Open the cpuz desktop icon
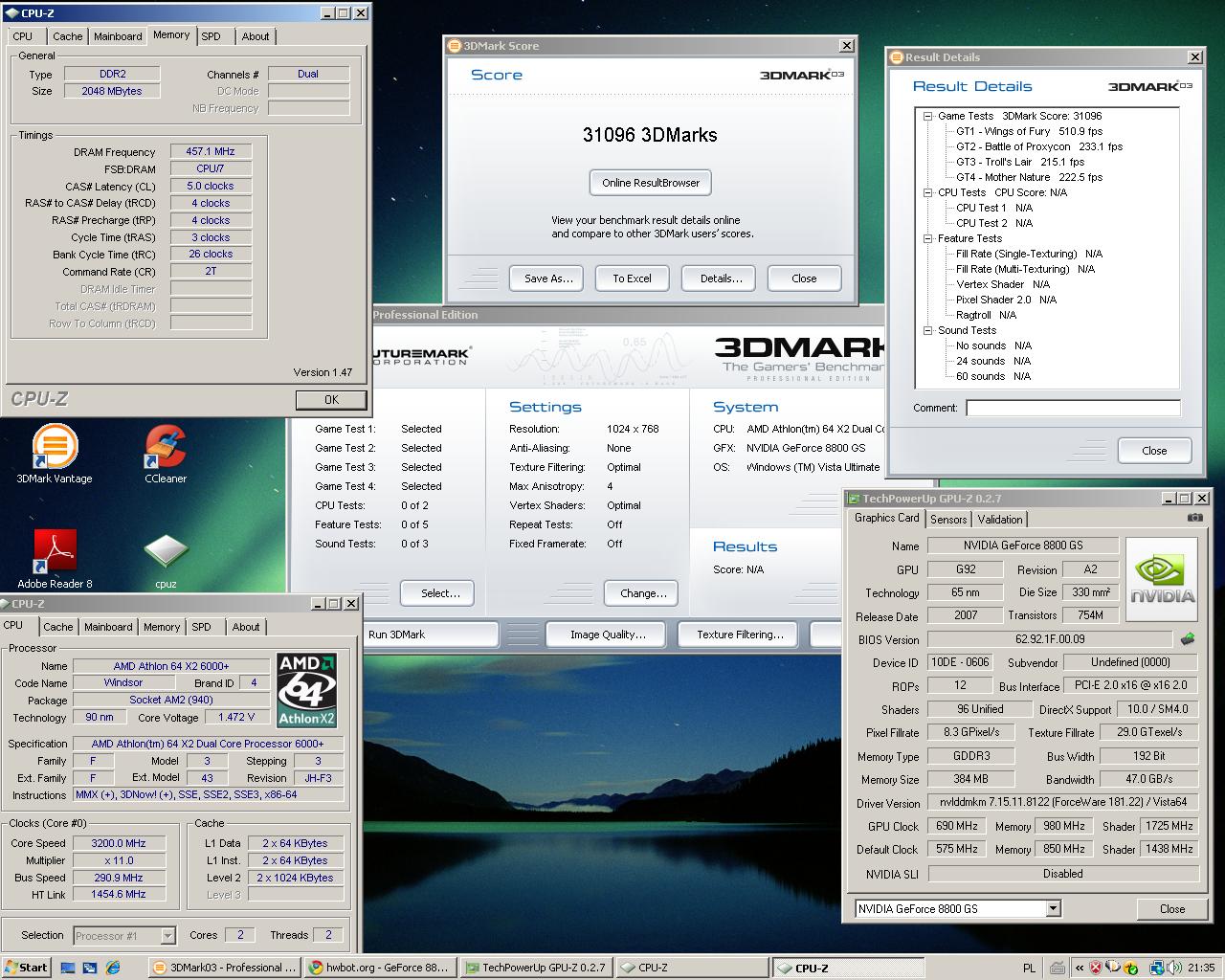Viewport: 1225px width, 980px height. [166, 559]
